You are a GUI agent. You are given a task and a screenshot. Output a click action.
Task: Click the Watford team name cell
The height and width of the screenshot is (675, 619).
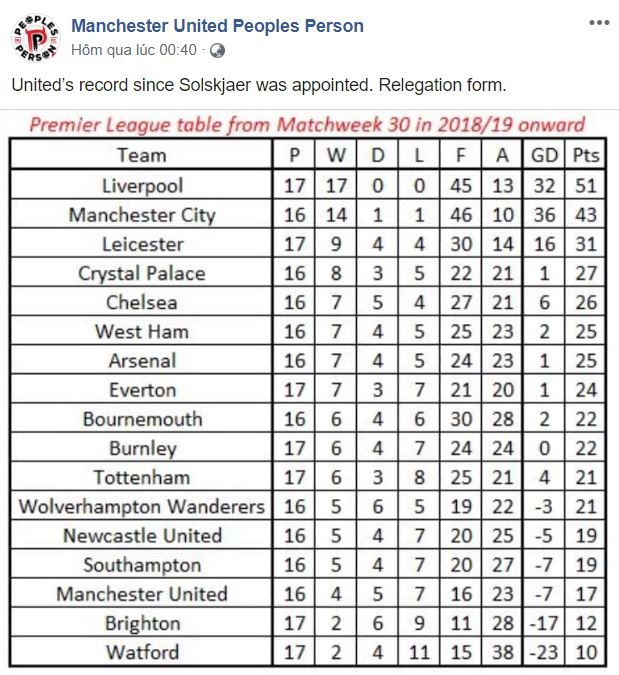click(x=142, y=653)
